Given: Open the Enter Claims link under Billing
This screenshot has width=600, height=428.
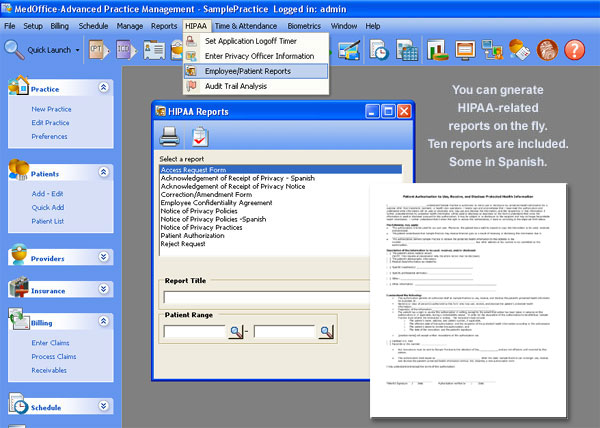Looking at the screenshot, I should 52,343.
